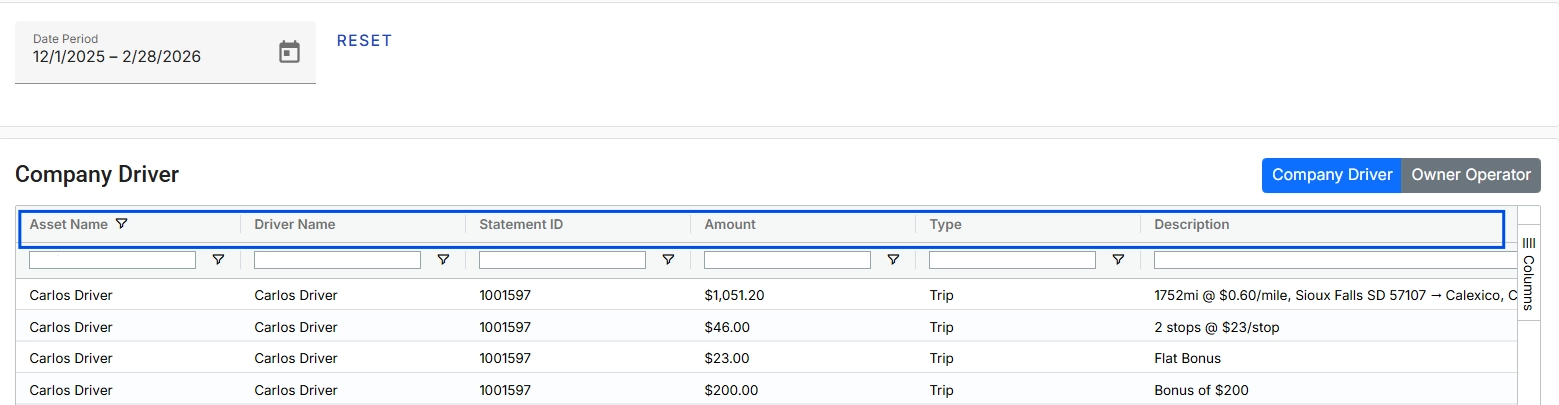
Task: Sort by the Amount column header
Action: (730, 225)
